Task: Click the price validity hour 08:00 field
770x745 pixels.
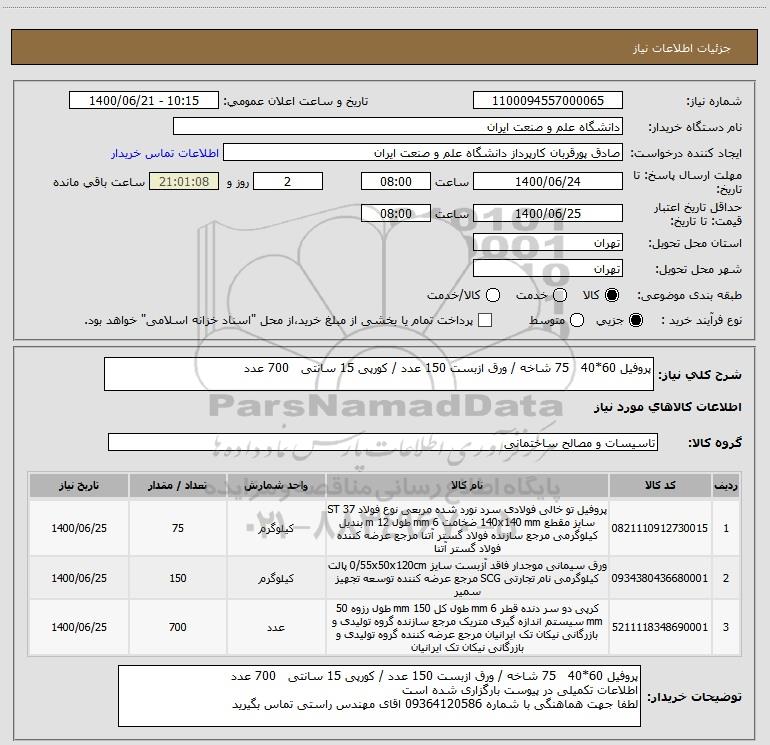Action: click(396, 213)
